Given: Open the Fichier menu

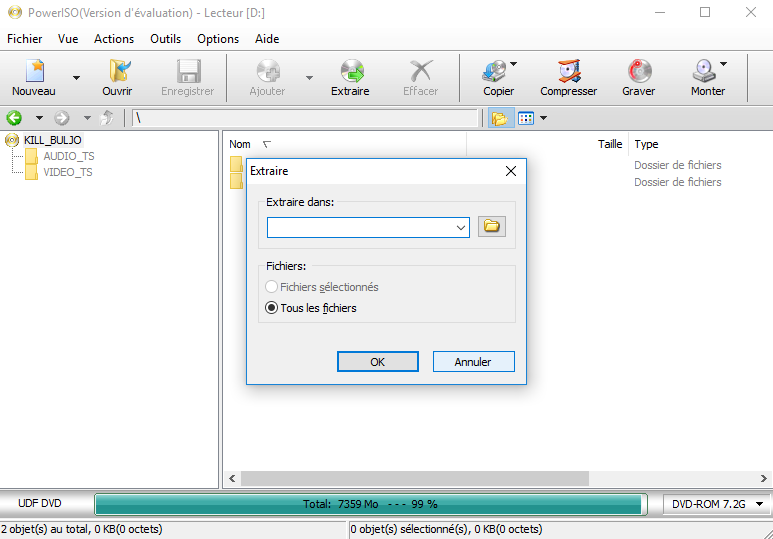Looking at the screenshot, I should tap(25, 39).
